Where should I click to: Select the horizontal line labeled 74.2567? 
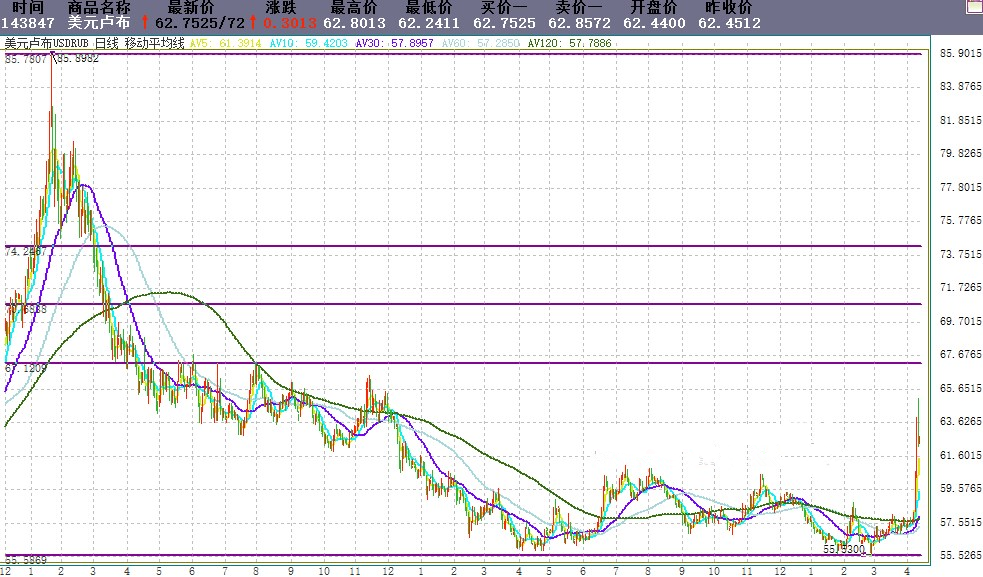(x=500, y=246)
